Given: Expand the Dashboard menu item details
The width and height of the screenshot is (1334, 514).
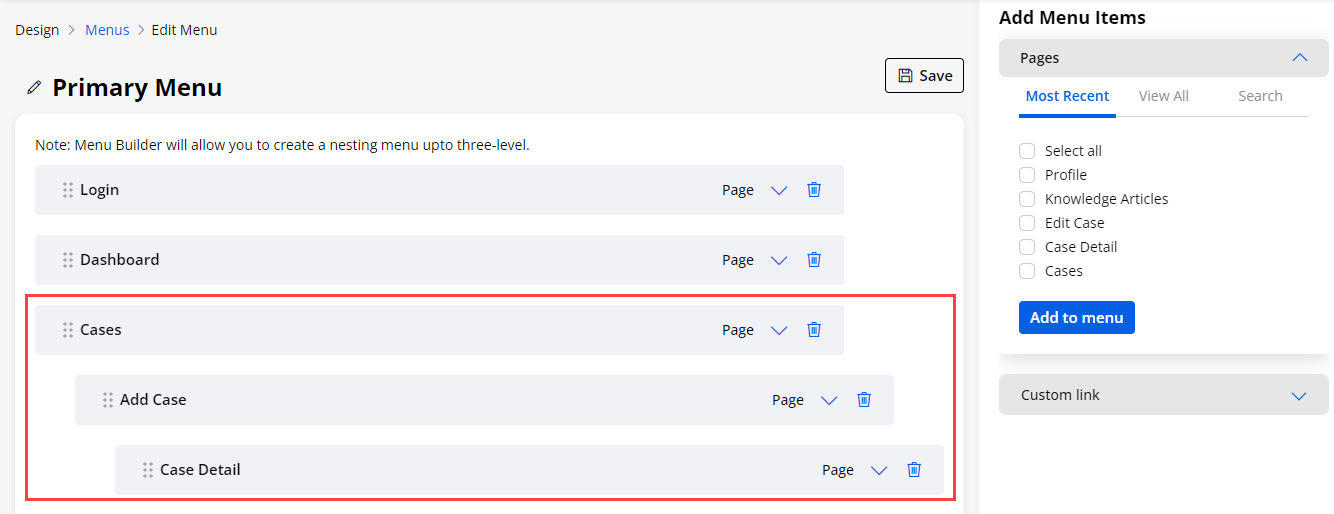Looking at the screenshot, I should pos(779,260).
